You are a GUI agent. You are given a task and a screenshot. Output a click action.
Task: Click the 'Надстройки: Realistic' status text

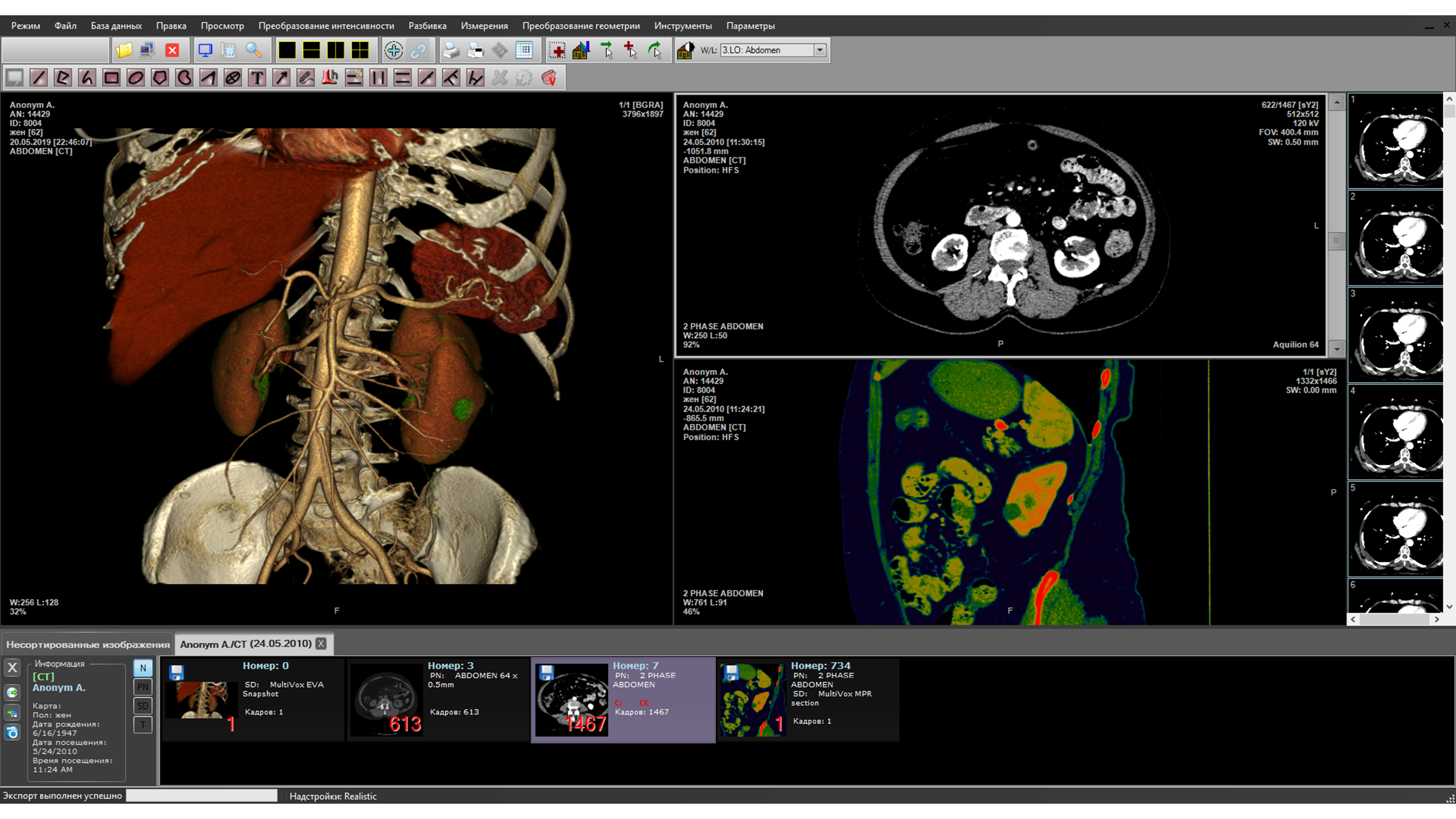pyautogui.click(x=333, y=796)
